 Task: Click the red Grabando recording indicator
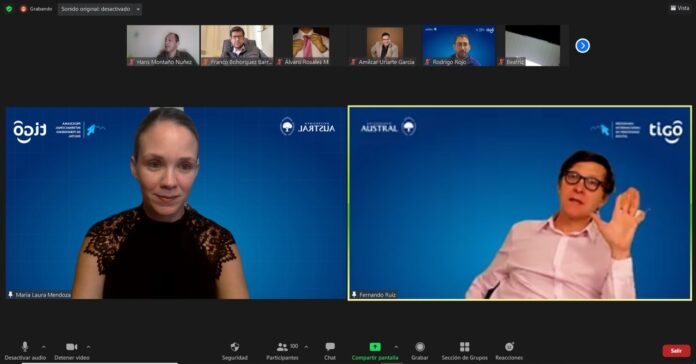[36, 9]
